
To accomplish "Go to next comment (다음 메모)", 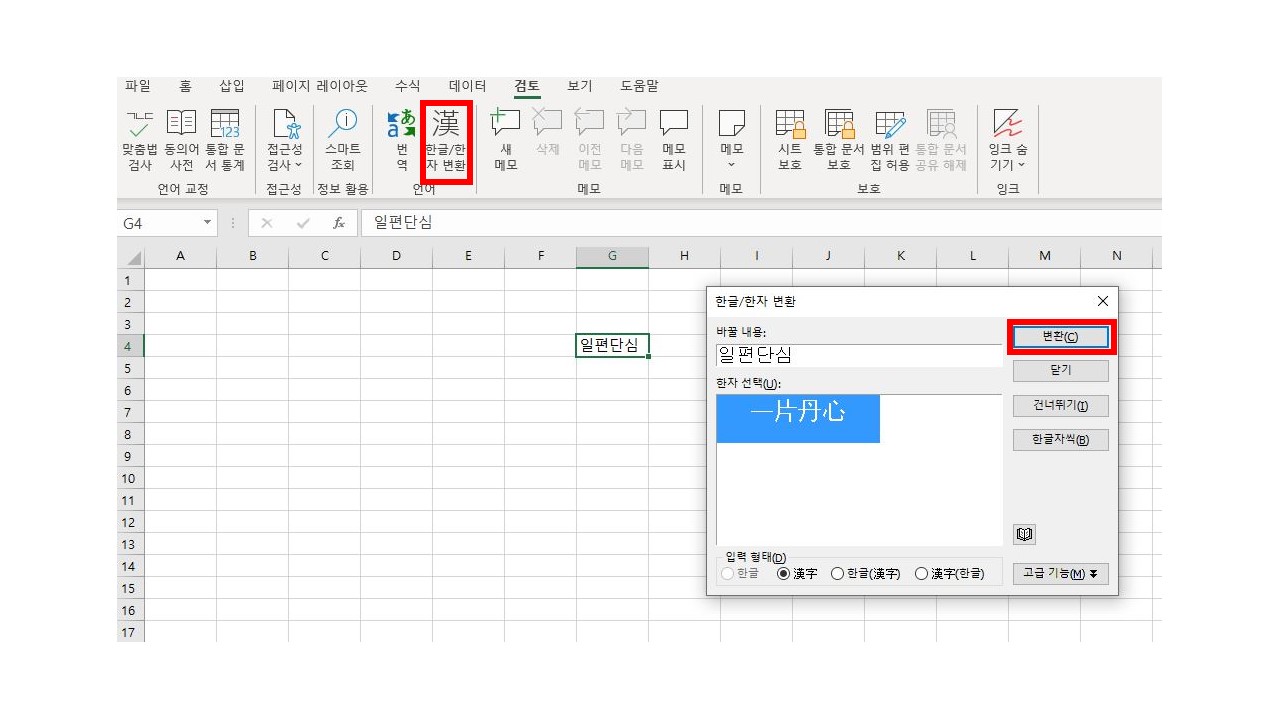I will point(632,140).
